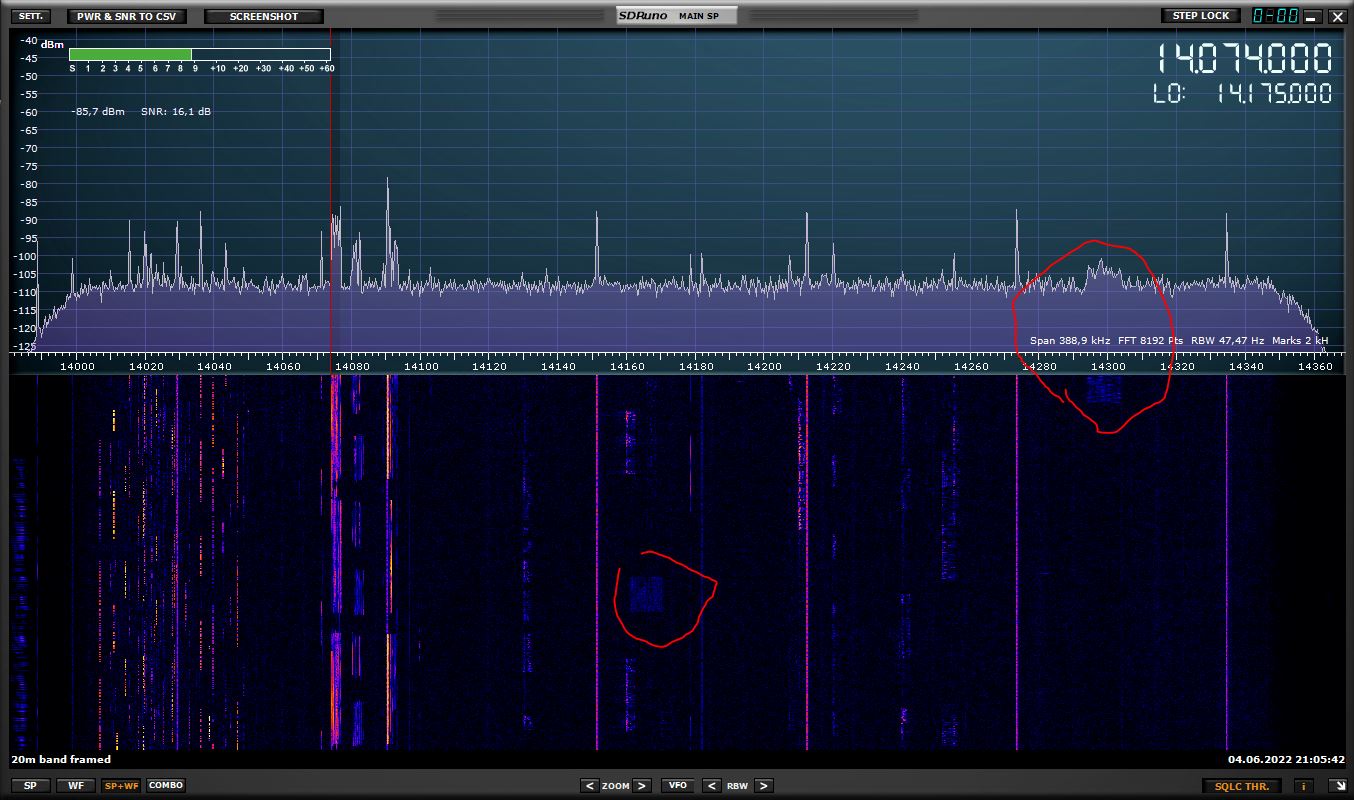This screenshot has height=800, width=1354.
Task: Select the SP+WF display mode
Action: coord(122,786)
